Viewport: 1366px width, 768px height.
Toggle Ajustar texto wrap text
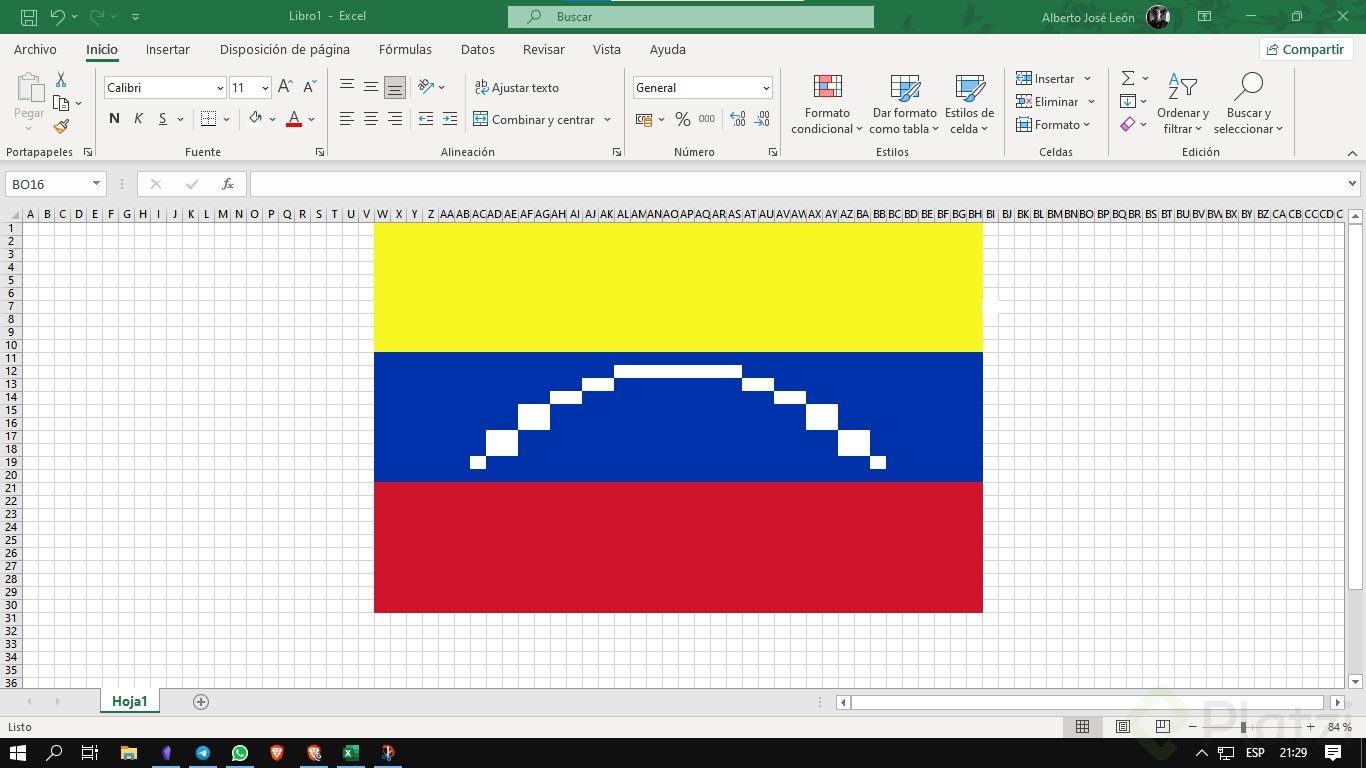tap(517, 88)
